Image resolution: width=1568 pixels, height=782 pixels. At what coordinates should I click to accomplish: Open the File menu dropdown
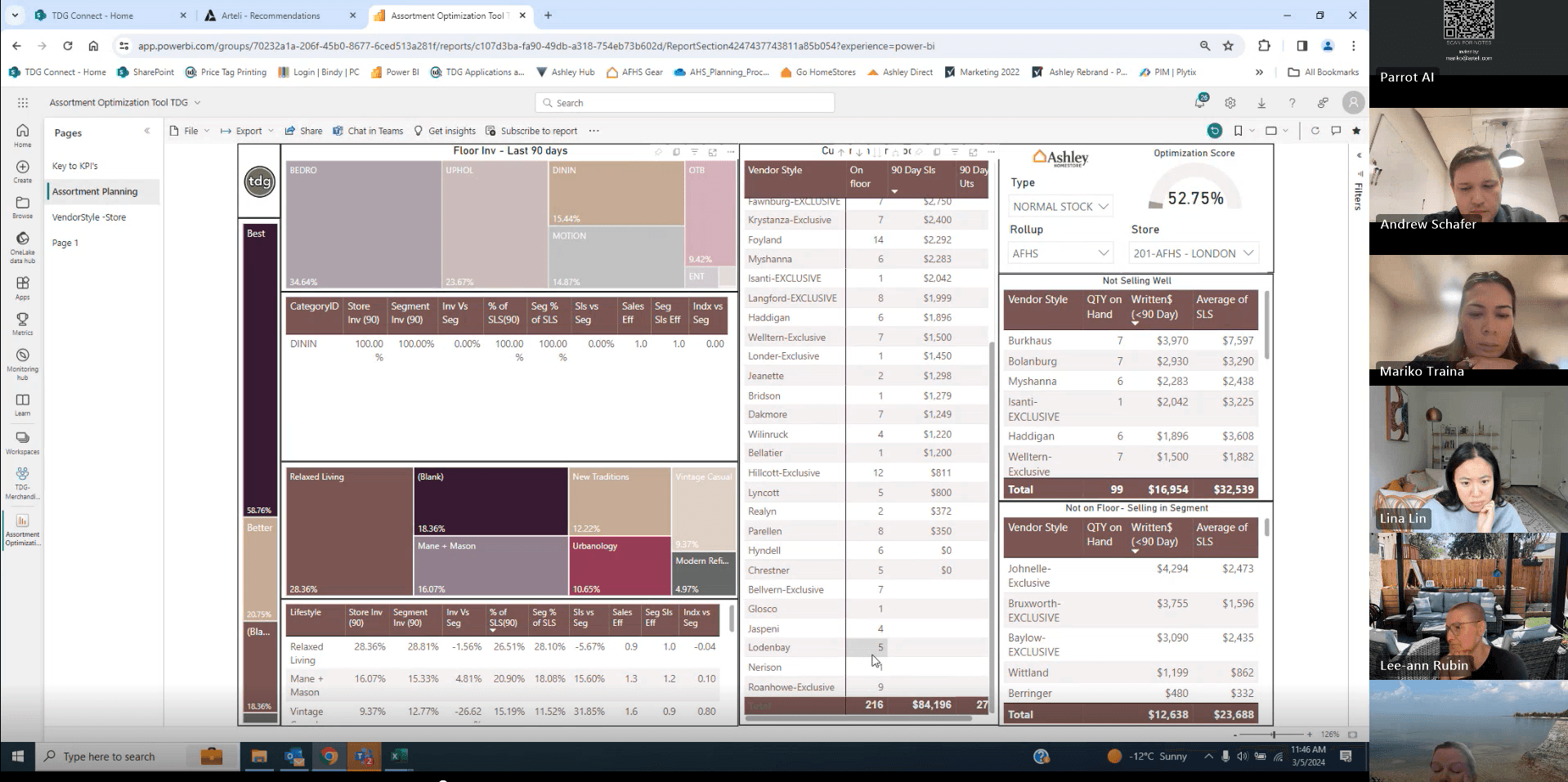click(x=190, y=131)
